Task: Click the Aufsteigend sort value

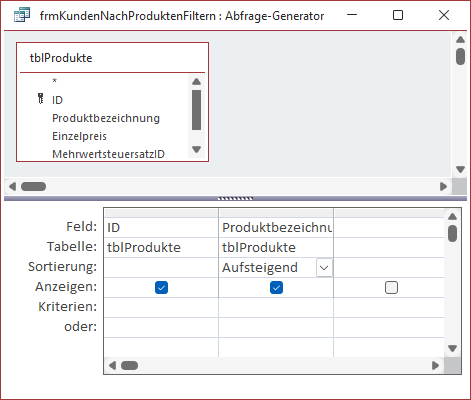Action: (260, 267)
